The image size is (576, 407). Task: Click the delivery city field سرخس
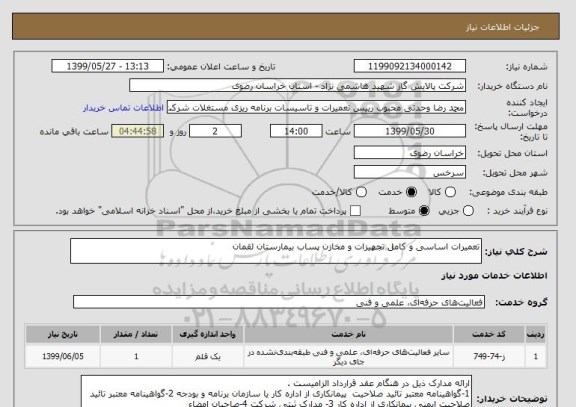click(x=410, y=172)
